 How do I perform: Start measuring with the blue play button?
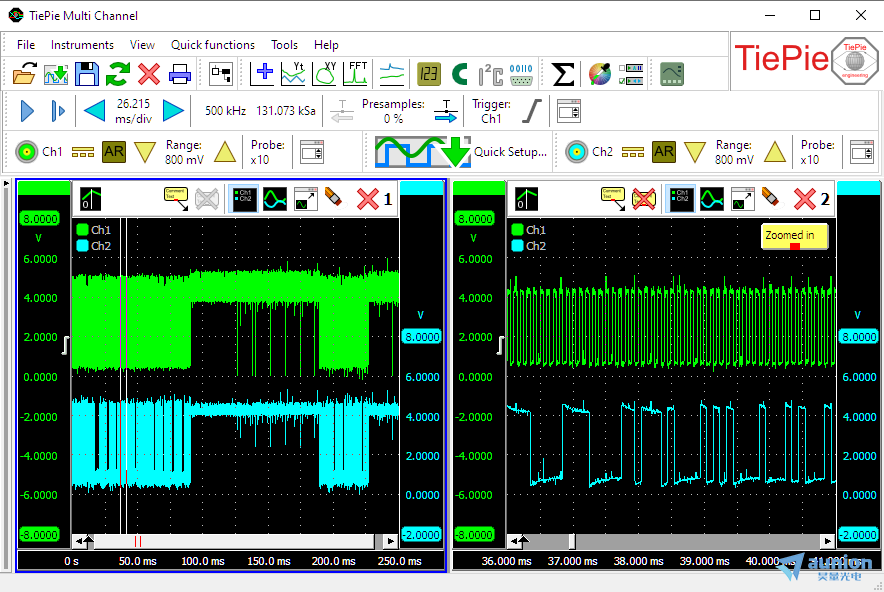coord(27,111)
